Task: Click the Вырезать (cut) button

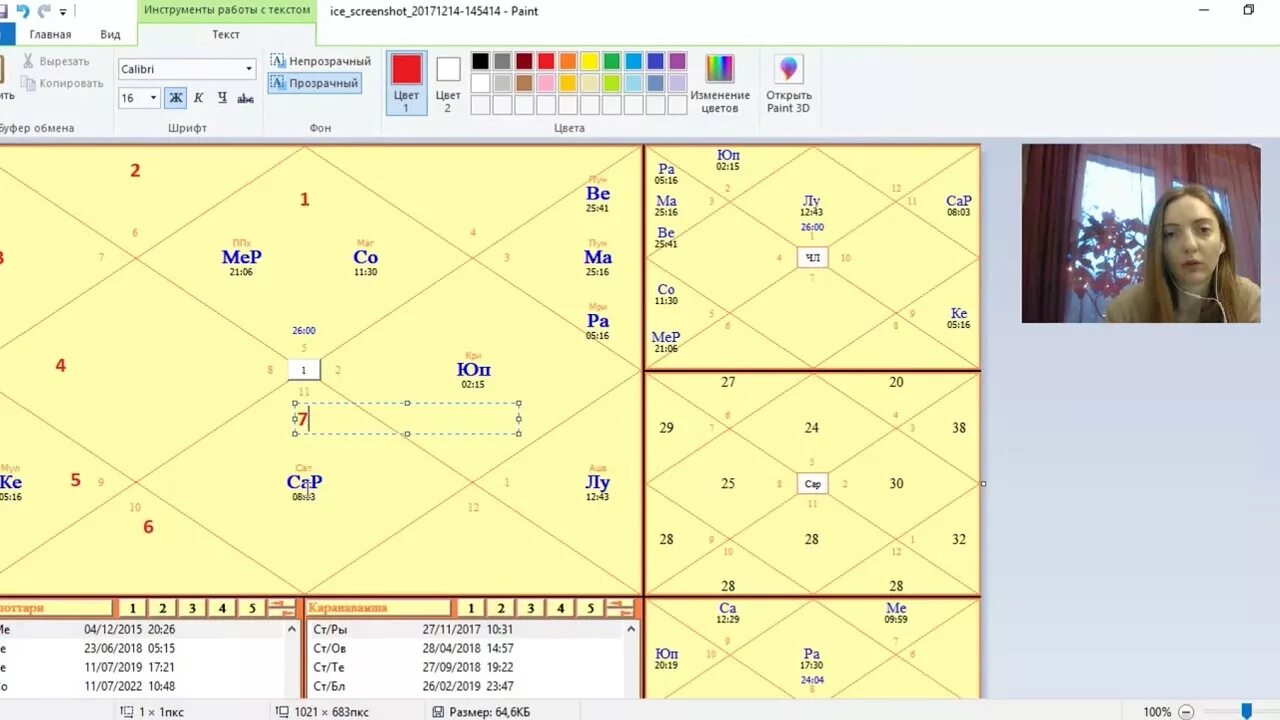Action: tap(57, 61)
